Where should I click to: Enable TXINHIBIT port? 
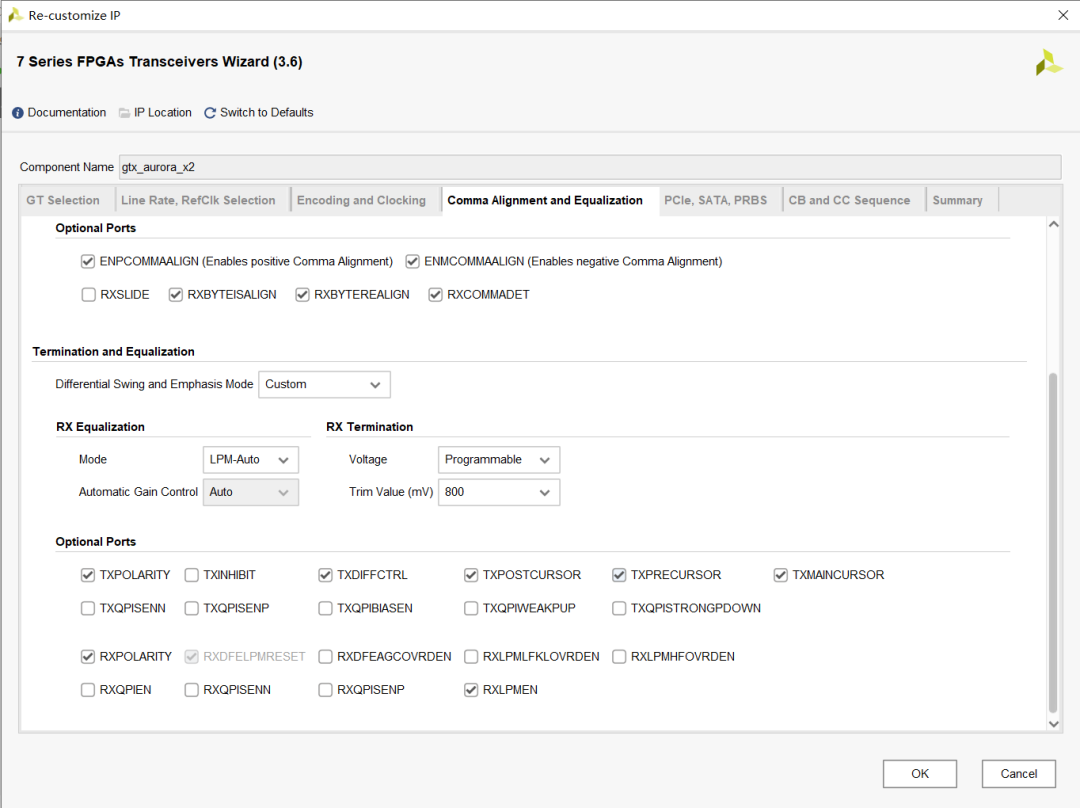[191, 575]
